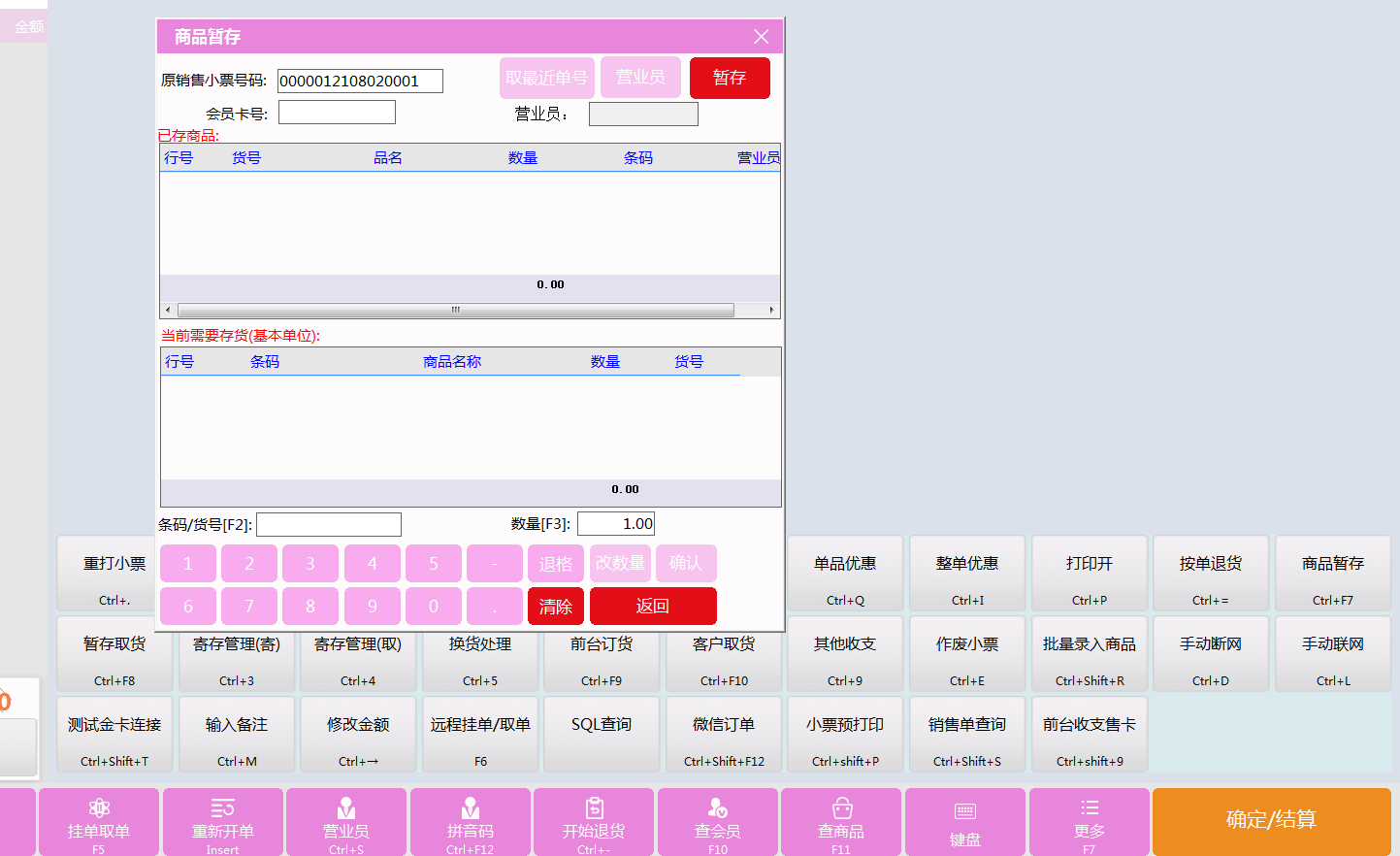Select the 营业员 icon in the bottom bar
The image size is (1400, 856).
346,821
